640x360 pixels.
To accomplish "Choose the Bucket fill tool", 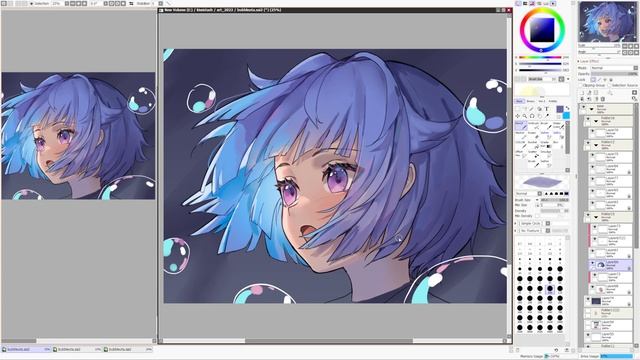I will pos(533,145).
